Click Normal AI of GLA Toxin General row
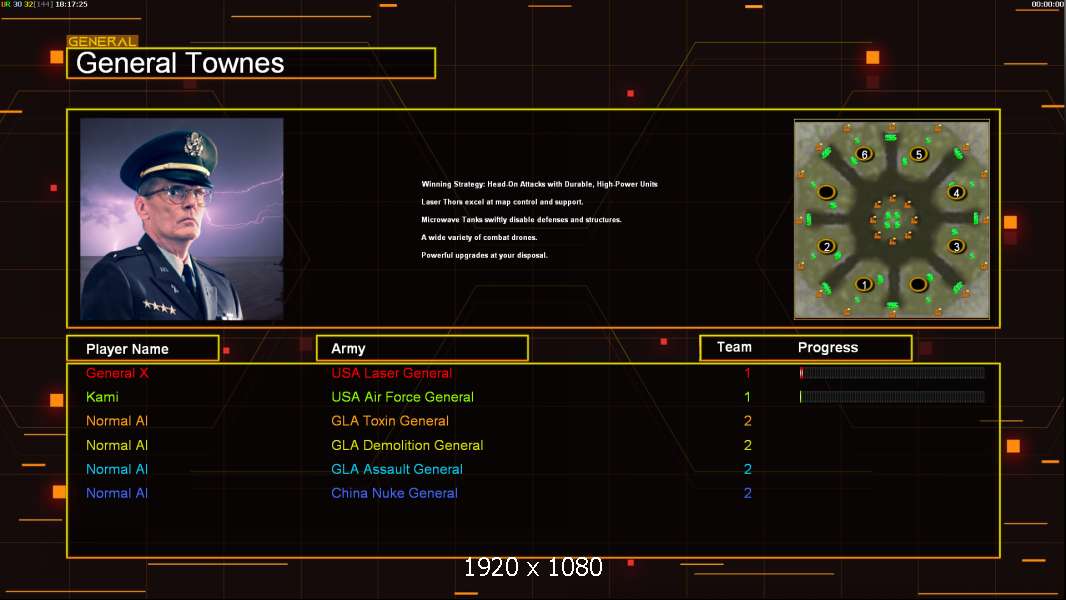This screenshot has width=1066, height=600. coord(117,421)
